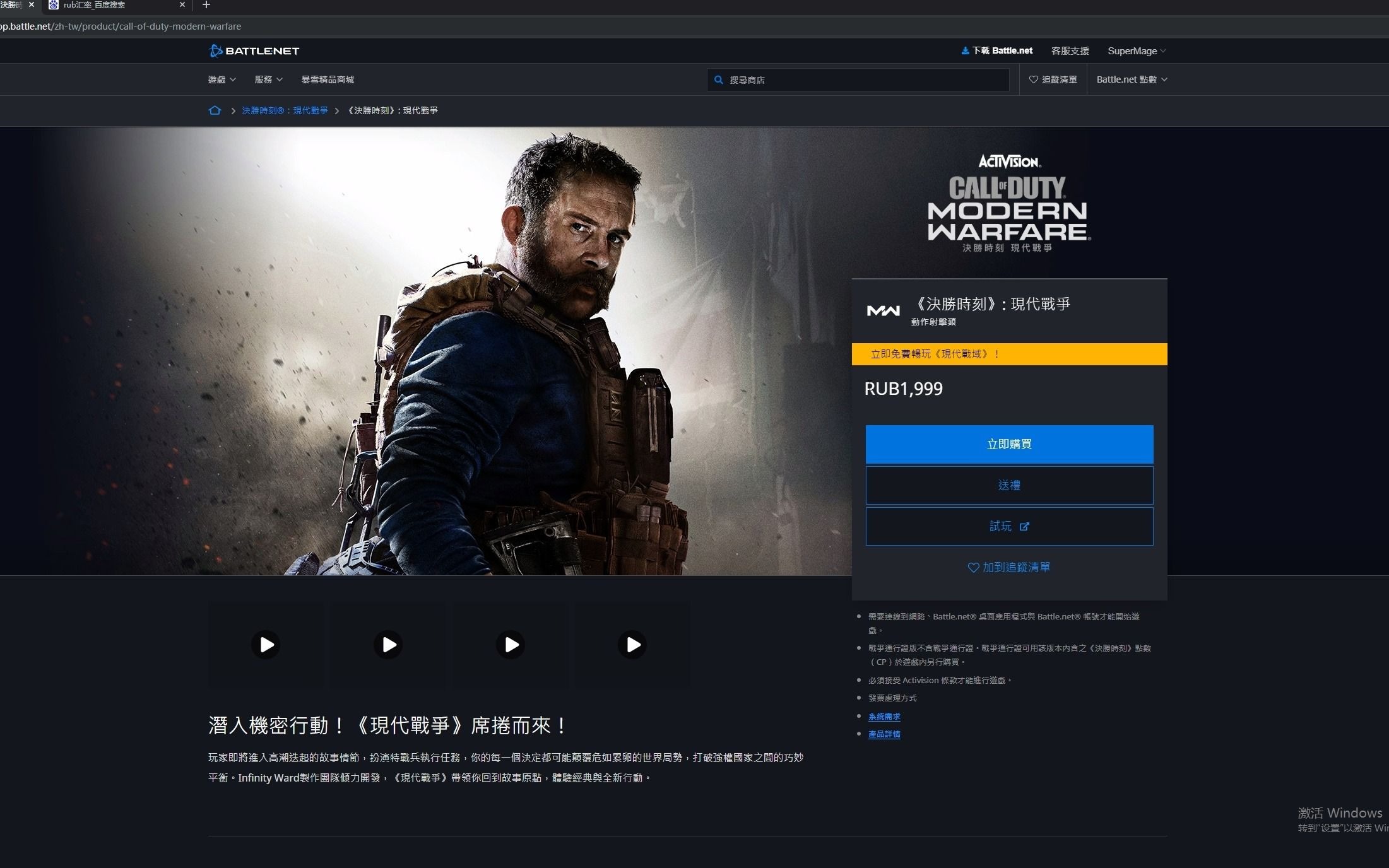This screenshot has height=868, width=1389.
Task: Expand the Battle.net 點數 dropdown
Action: pos(1131,79)
